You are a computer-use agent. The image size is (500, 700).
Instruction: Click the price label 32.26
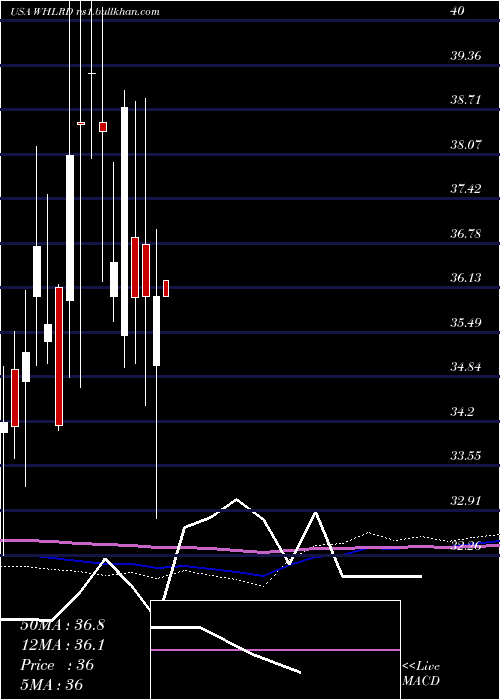(x=466, y=545)
